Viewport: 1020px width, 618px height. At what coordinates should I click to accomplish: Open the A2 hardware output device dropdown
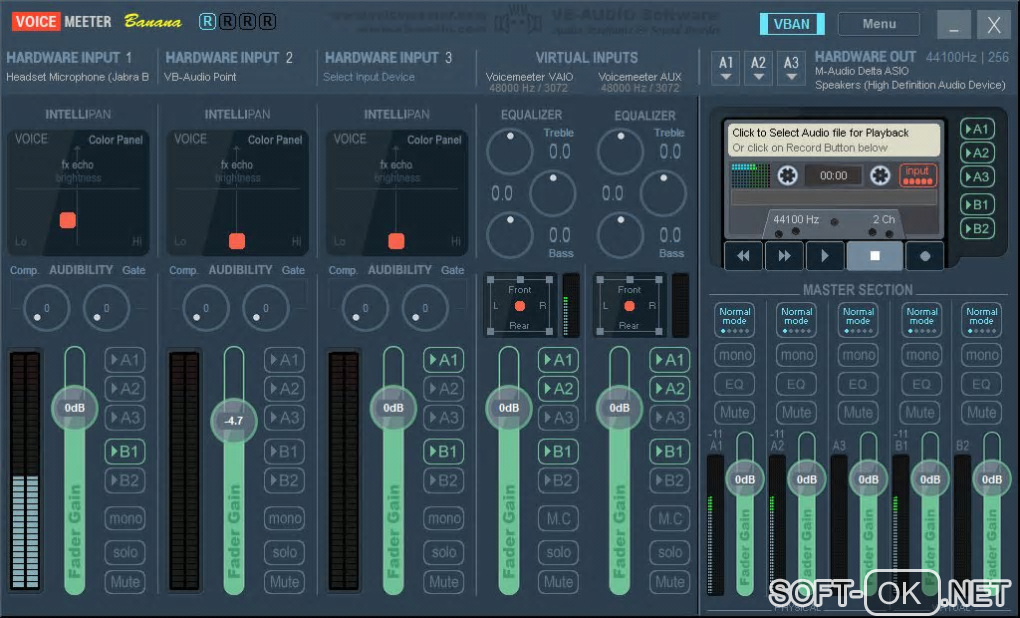pos(758,68)
